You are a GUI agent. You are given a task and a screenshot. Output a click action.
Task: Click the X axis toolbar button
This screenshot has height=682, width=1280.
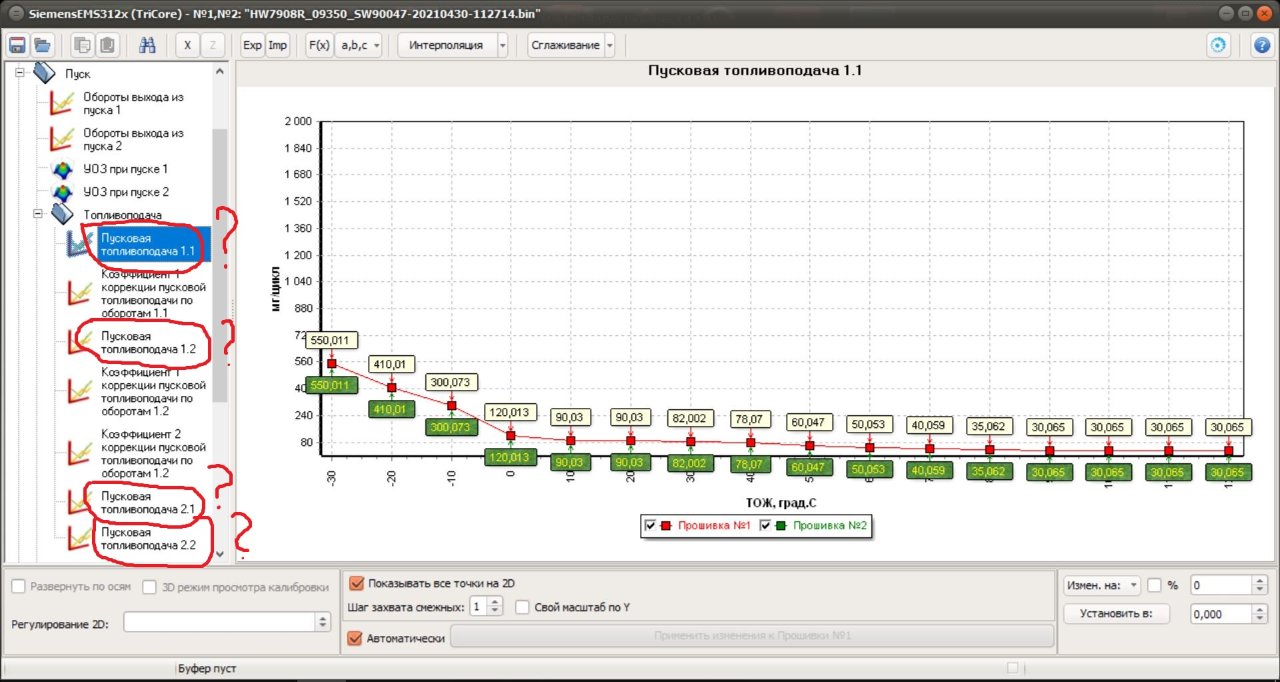coord(187,45)
